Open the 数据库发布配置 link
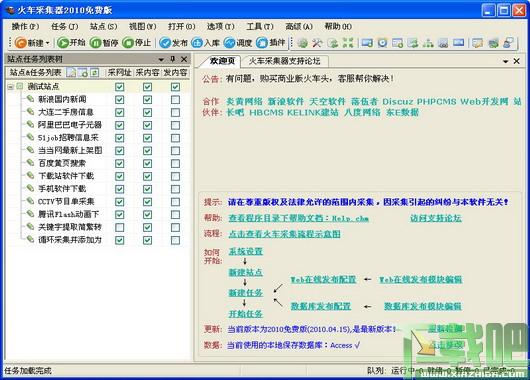This screenshot has height=380, width=530. tap(321, 306)
